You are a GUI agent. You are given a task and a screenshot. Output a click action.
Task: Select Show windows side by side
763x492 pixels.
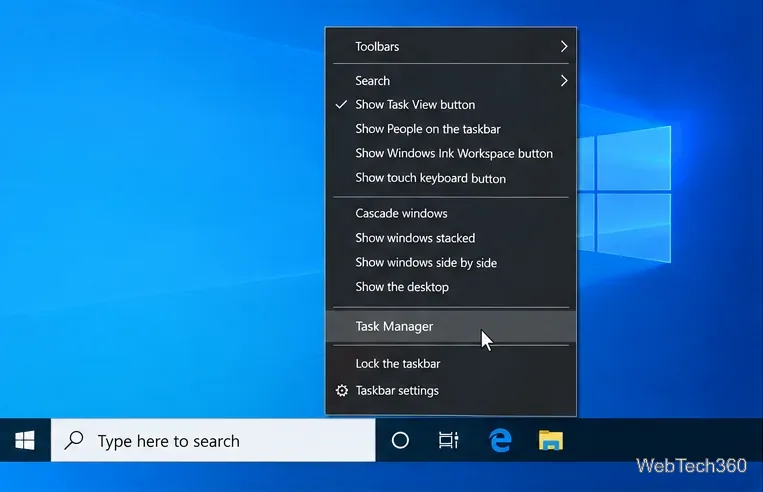tap(451, 263)
